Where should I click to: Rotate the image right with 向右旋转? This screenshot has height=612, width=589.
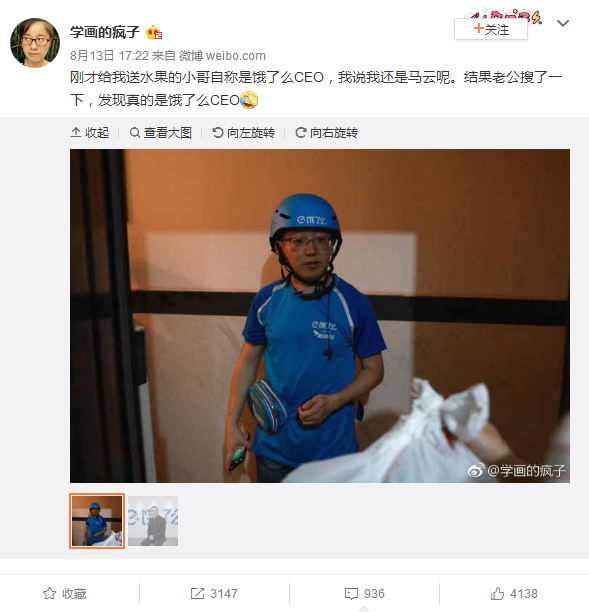point(326,133)
